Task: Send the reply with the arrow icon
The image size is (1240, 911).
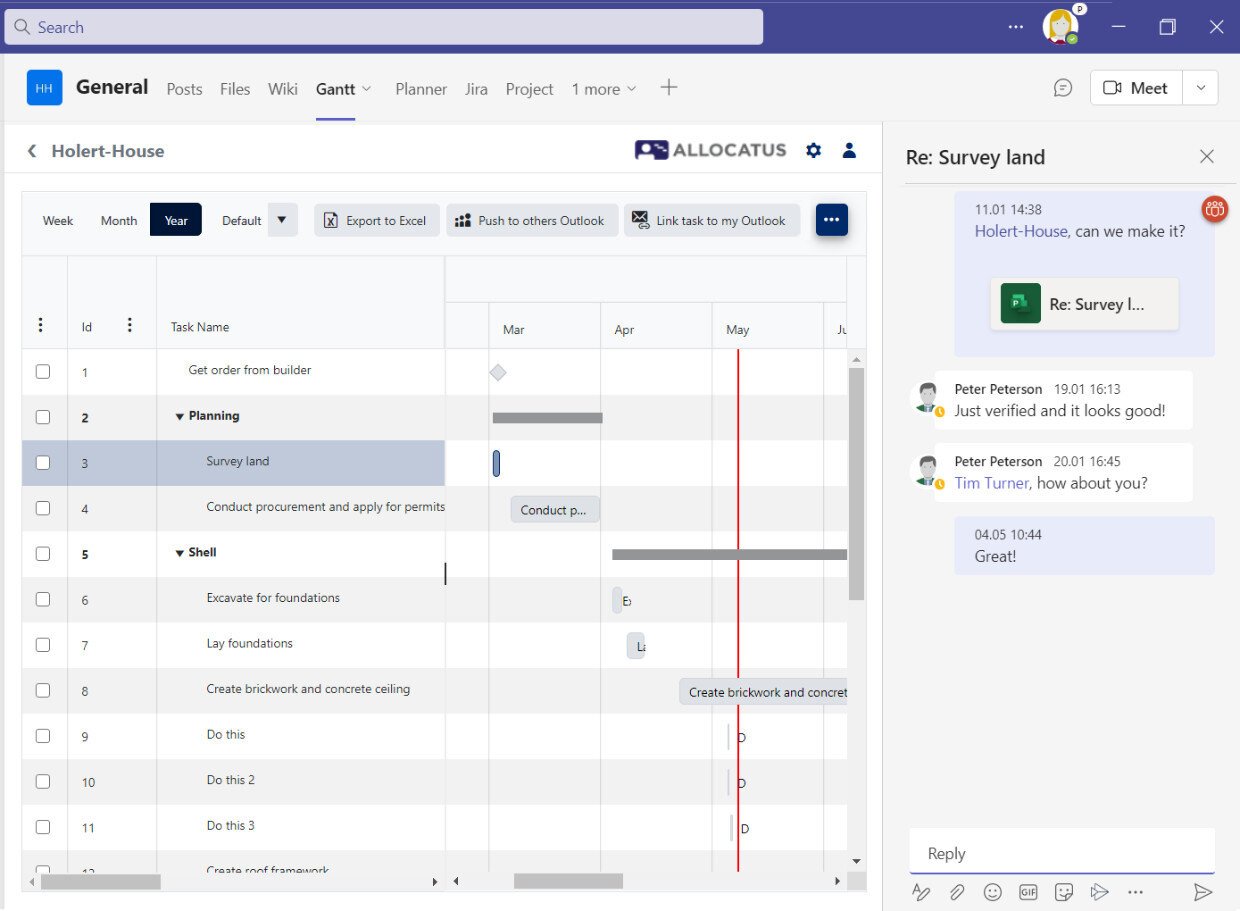Action: [1203, 892]
